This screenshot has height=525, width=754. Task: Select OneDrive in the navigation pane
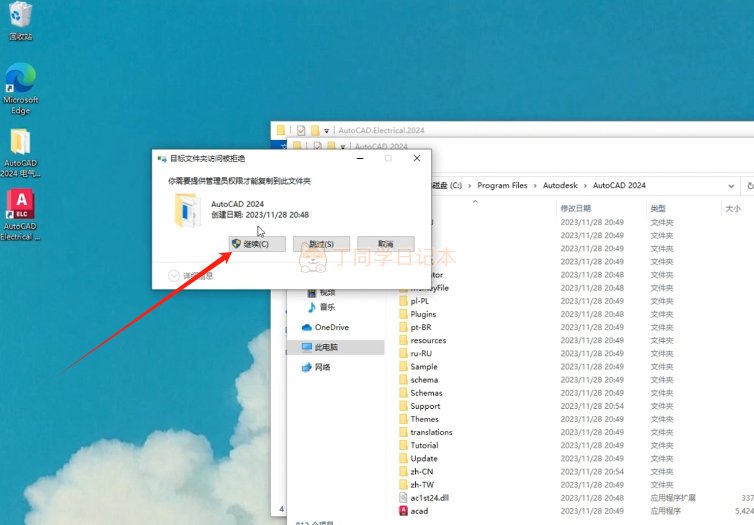pyautogui.click(x=331, y=327)
